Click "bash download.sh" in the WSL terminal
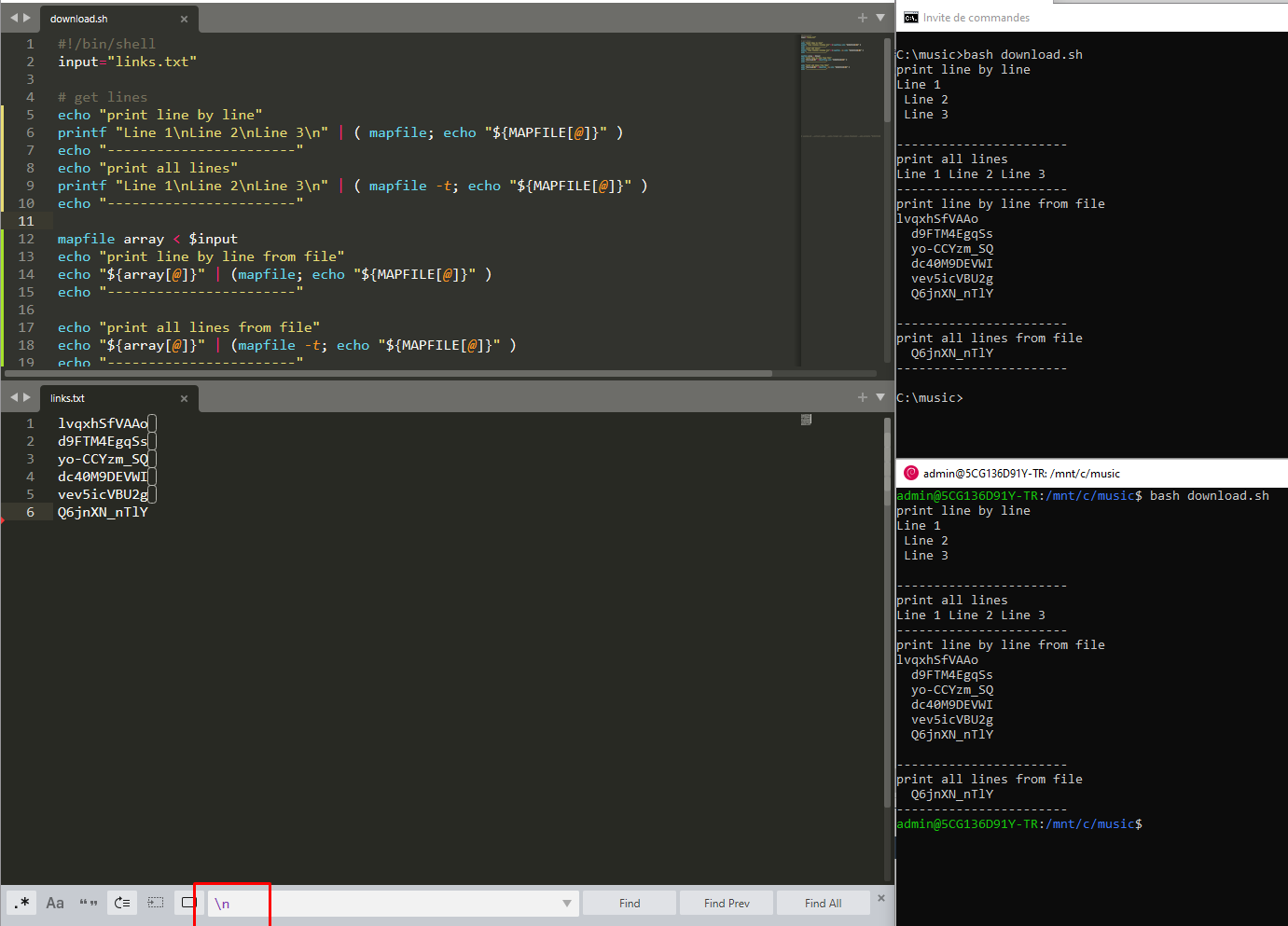Screen dimensions: 1288x926 click(x=1210, y=496)
